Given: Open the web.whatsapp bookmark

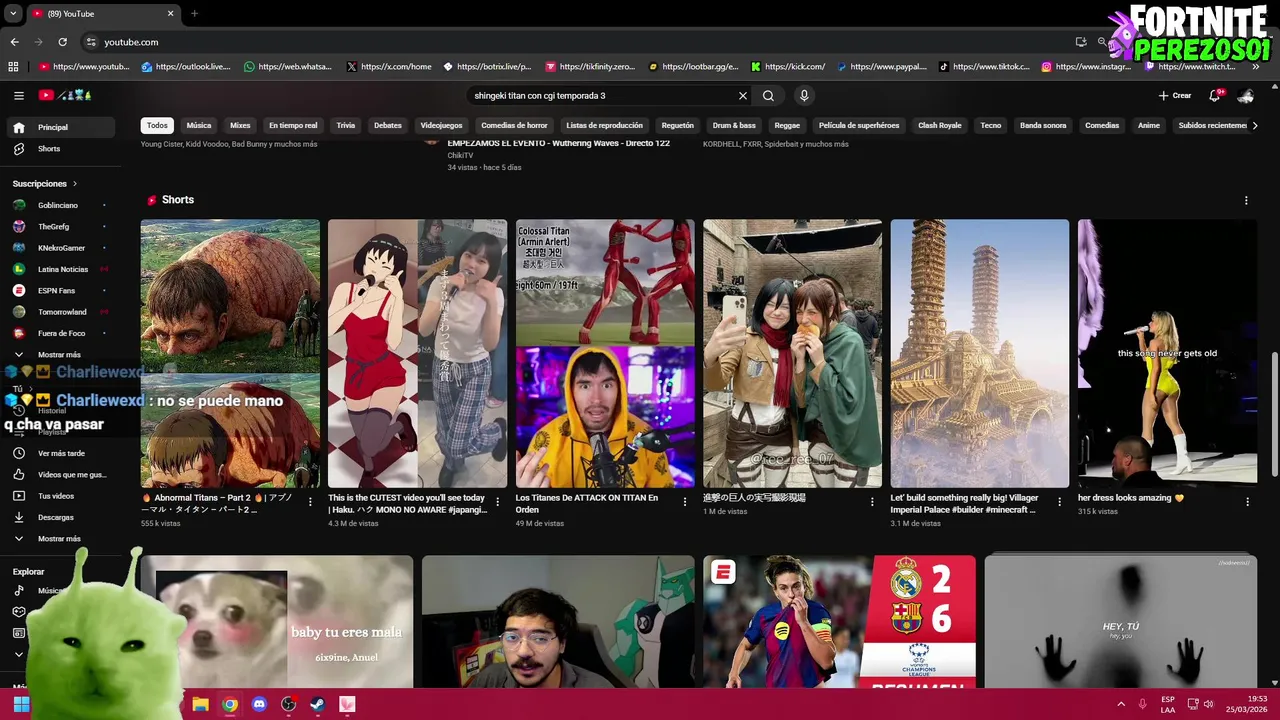Looking at the screenshot, I should coord(287,67).
